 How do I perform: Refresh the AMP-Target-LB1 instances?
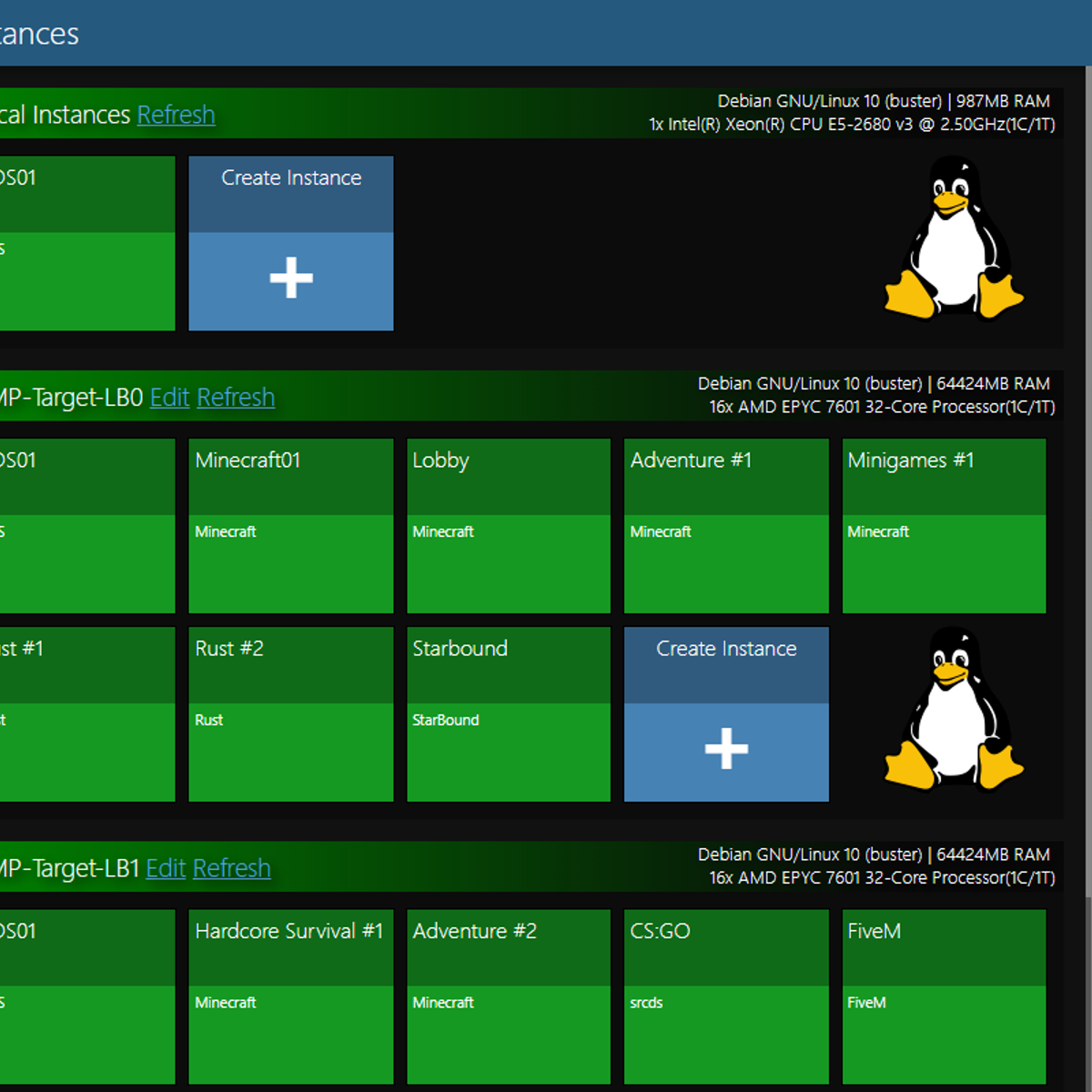(232, 868)
